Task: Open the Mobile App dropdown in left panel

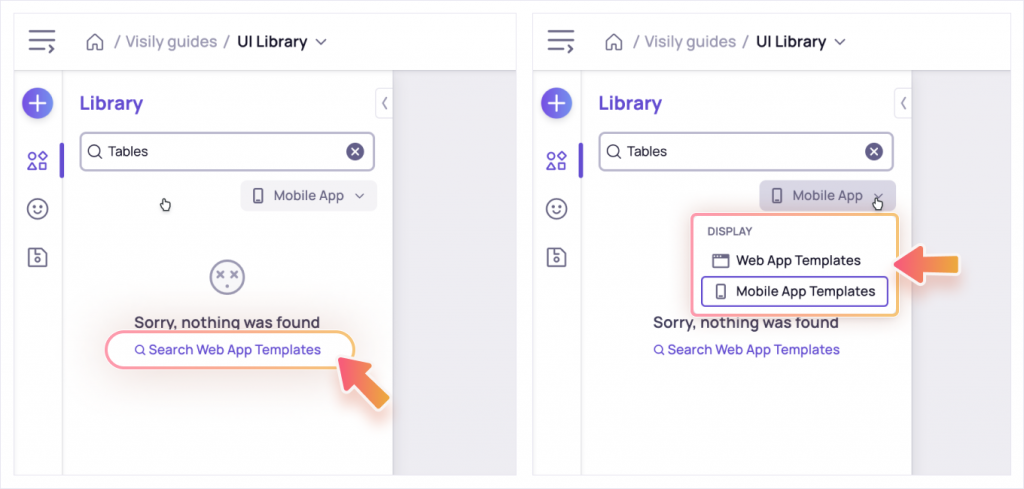Action: click(309, 196)
